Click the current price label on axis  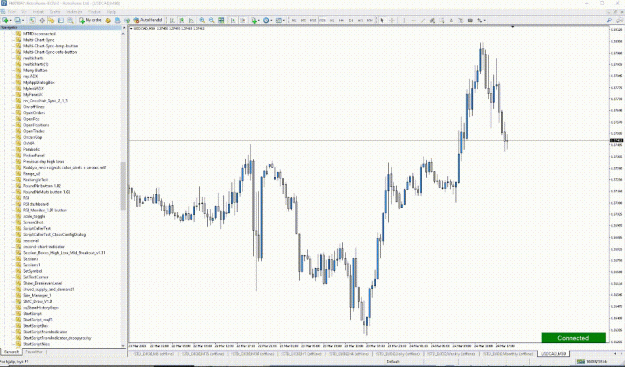(617, 140)
